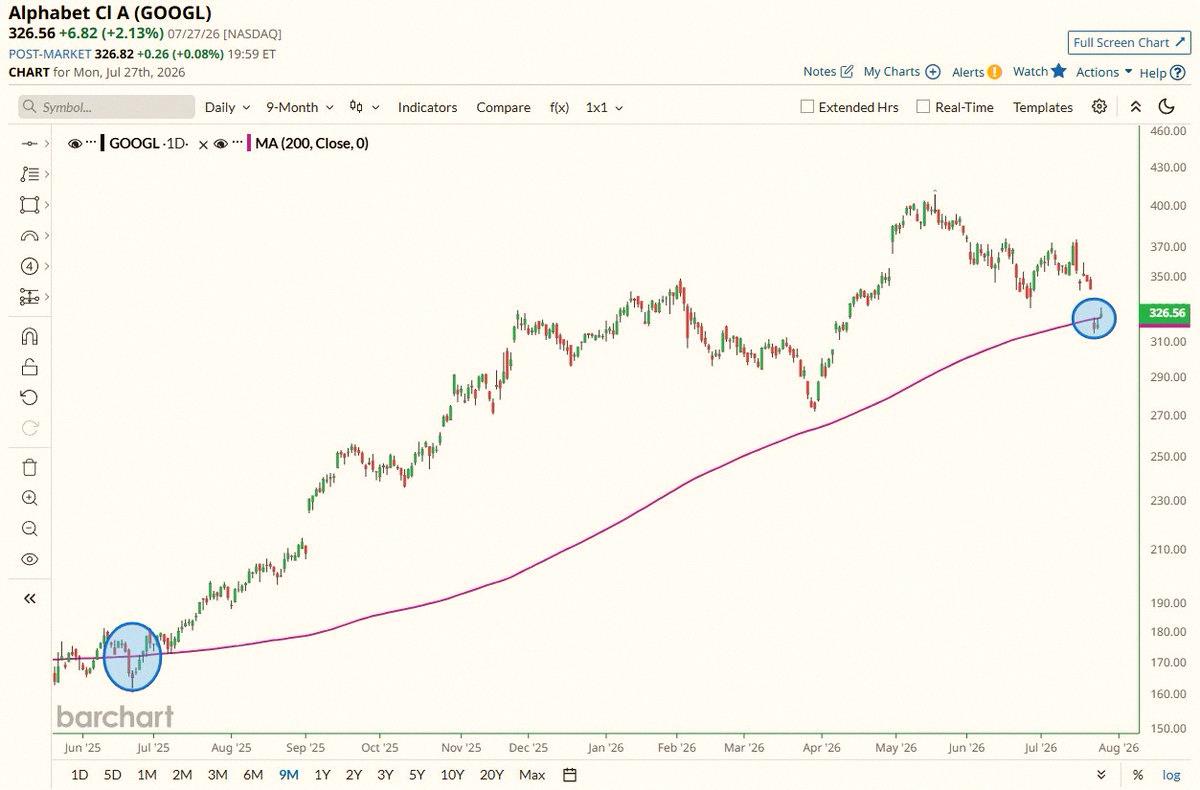Open chart settings gear

click(x=1099, y=107)
